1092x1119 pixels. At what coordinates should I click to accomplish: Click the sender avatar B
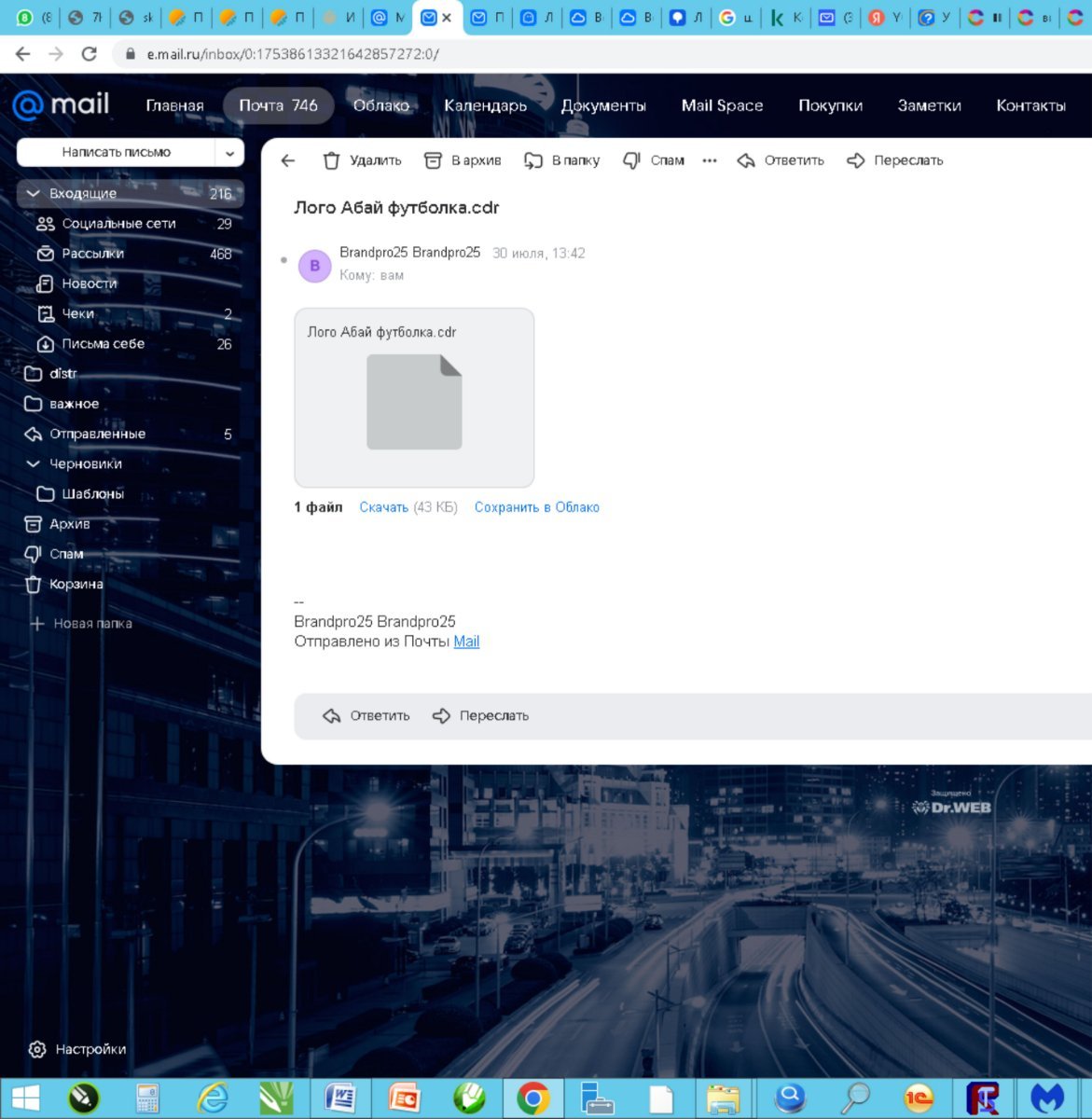point(314,266)
